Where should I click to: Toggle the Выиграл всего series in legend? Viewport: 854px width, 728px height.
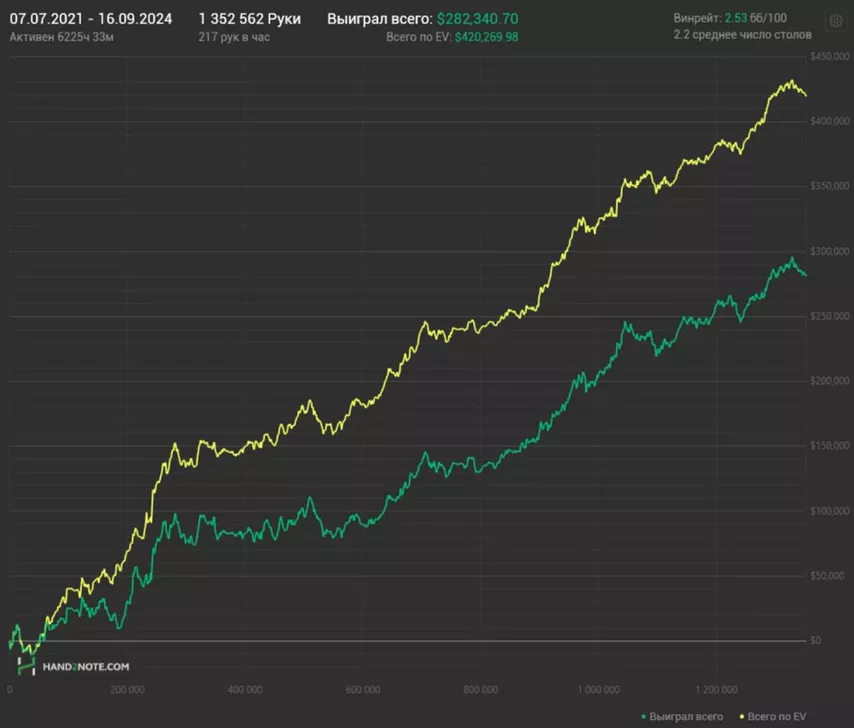pos(685,716)
